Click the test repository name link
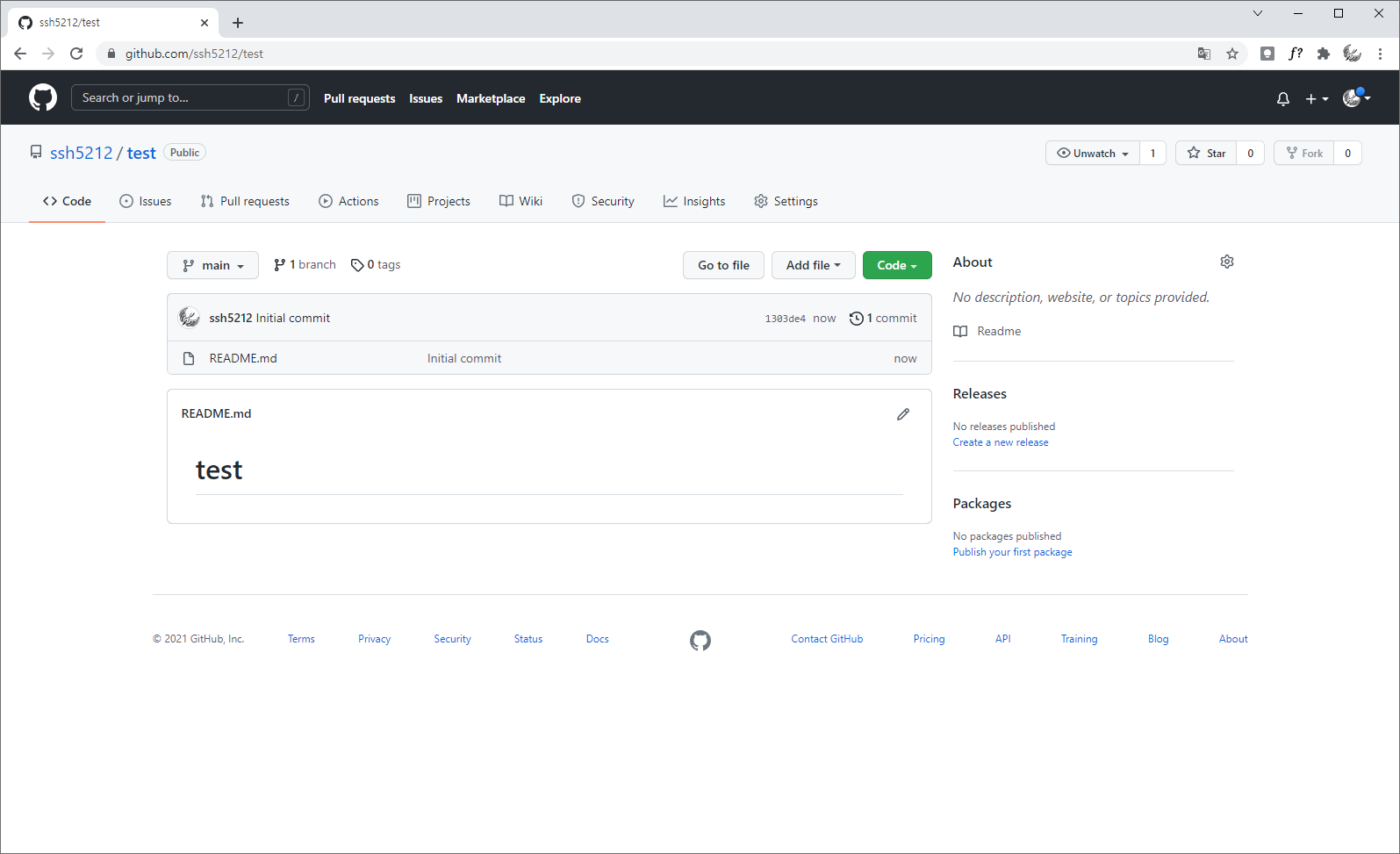 pos(141,153)
